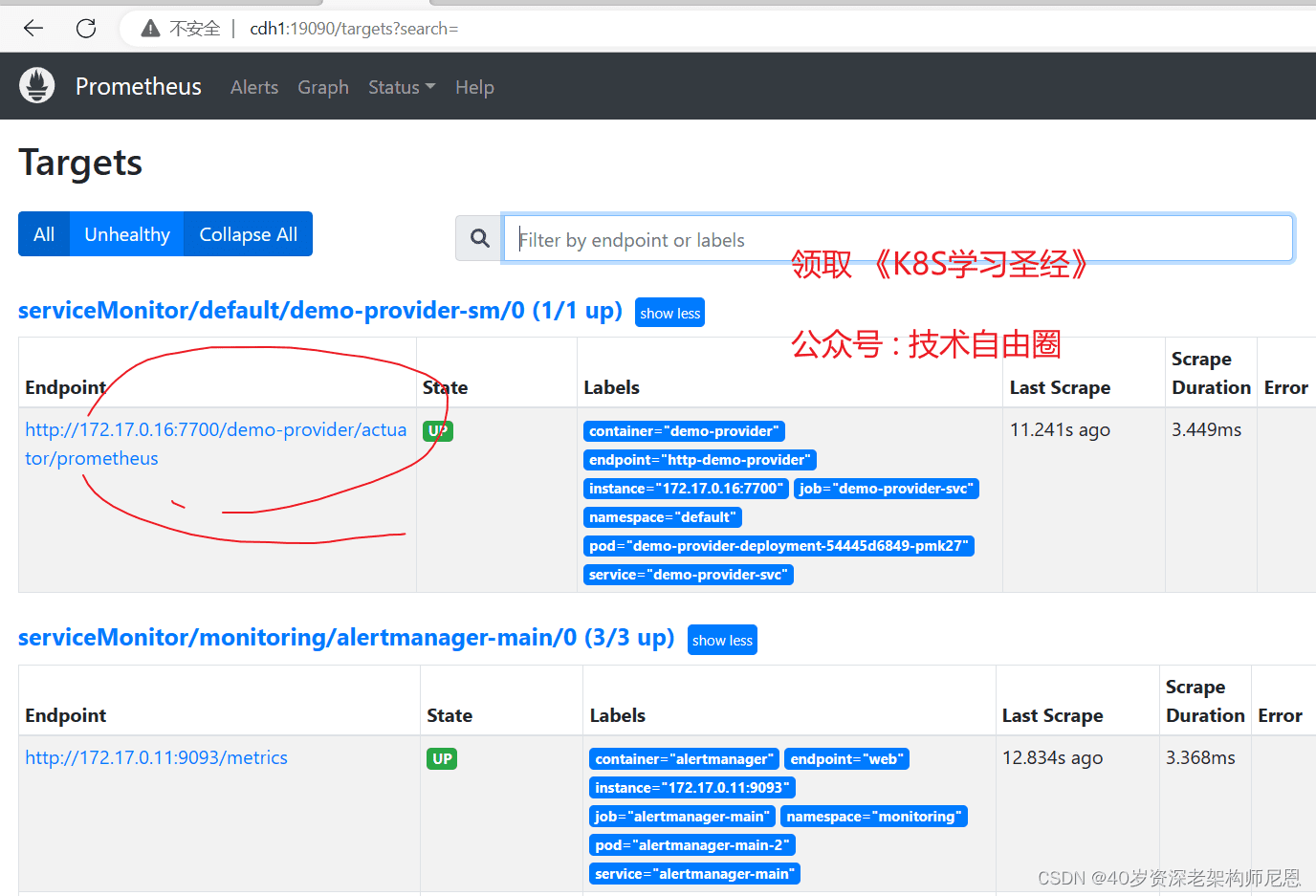The image size is (1316, 896).
Task: Click the container="alertmanager" label
Action: [x=684, y=759]
